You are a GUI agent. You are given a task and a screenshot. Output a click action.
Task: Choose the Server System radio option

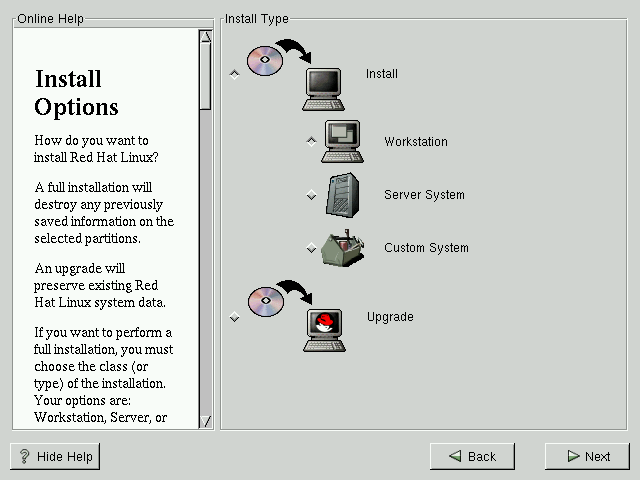click(x=311, y=195)
